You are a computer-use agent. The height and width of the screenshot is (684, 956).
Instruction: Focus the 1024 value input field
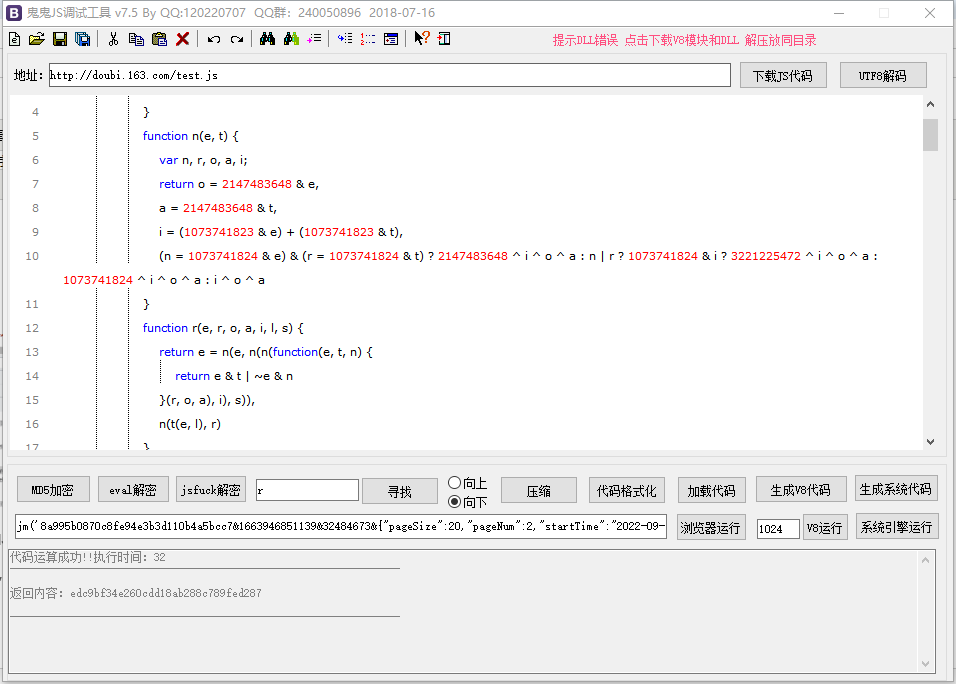[778, 529]
